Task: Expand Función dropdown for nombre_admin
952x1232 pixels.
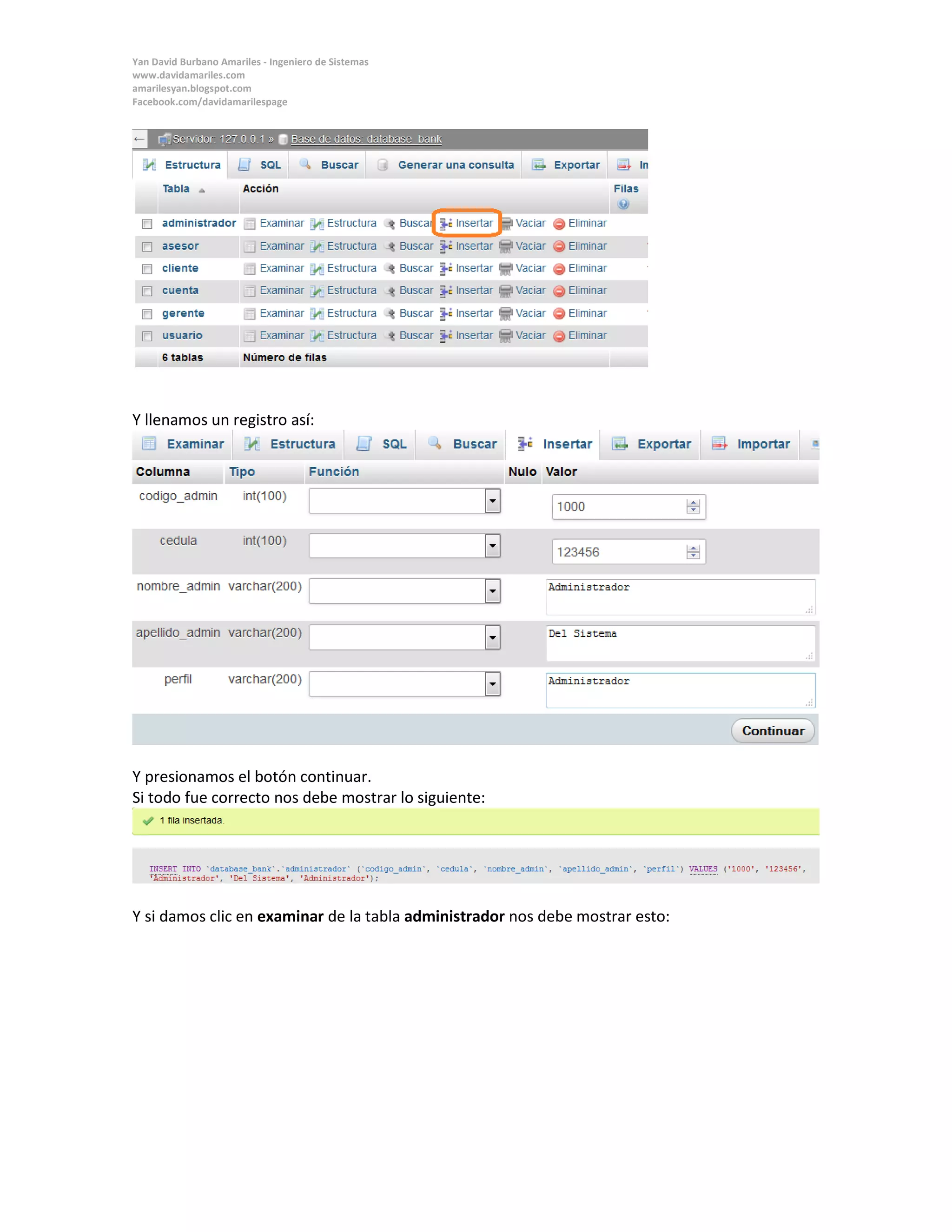Action: click(x=492, y=591)
